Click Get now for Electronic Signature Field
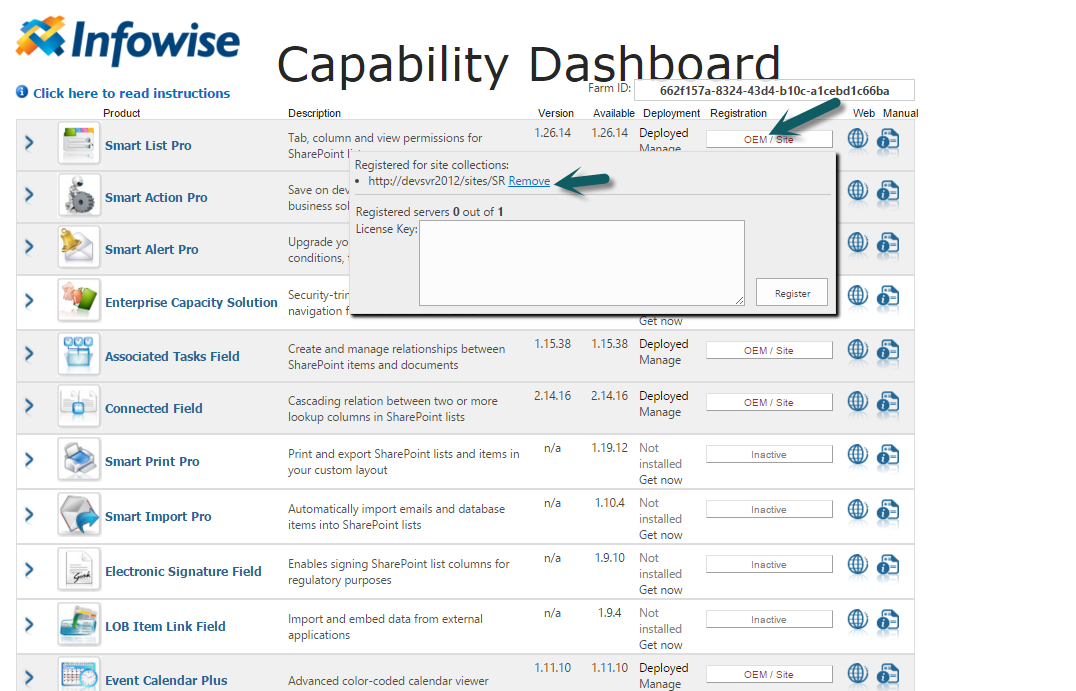The width and height of the screenshot is (1076, 691). click(661, 590)
